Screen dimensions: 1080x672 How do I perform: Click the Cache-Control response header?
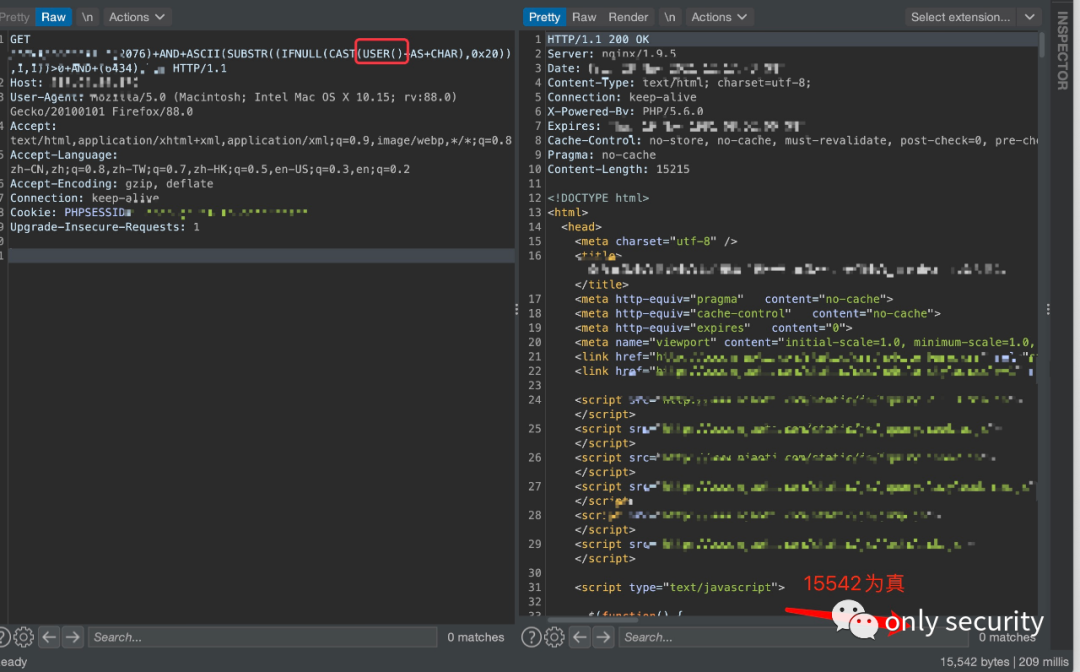[792, 140]
